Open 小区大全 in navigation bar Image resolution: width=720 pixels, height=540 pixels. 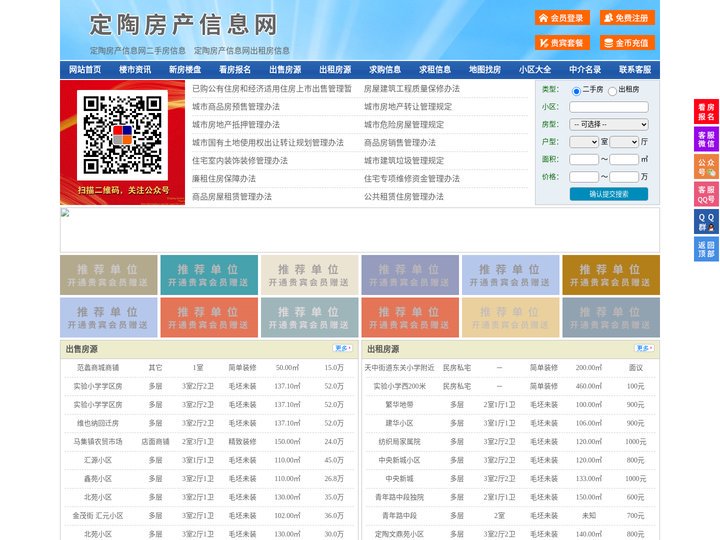click(535, 70)
